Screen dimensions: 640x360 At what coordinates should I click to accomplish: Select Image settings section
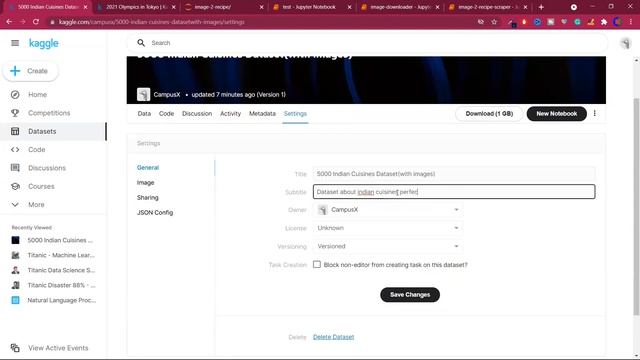point(146,183)
